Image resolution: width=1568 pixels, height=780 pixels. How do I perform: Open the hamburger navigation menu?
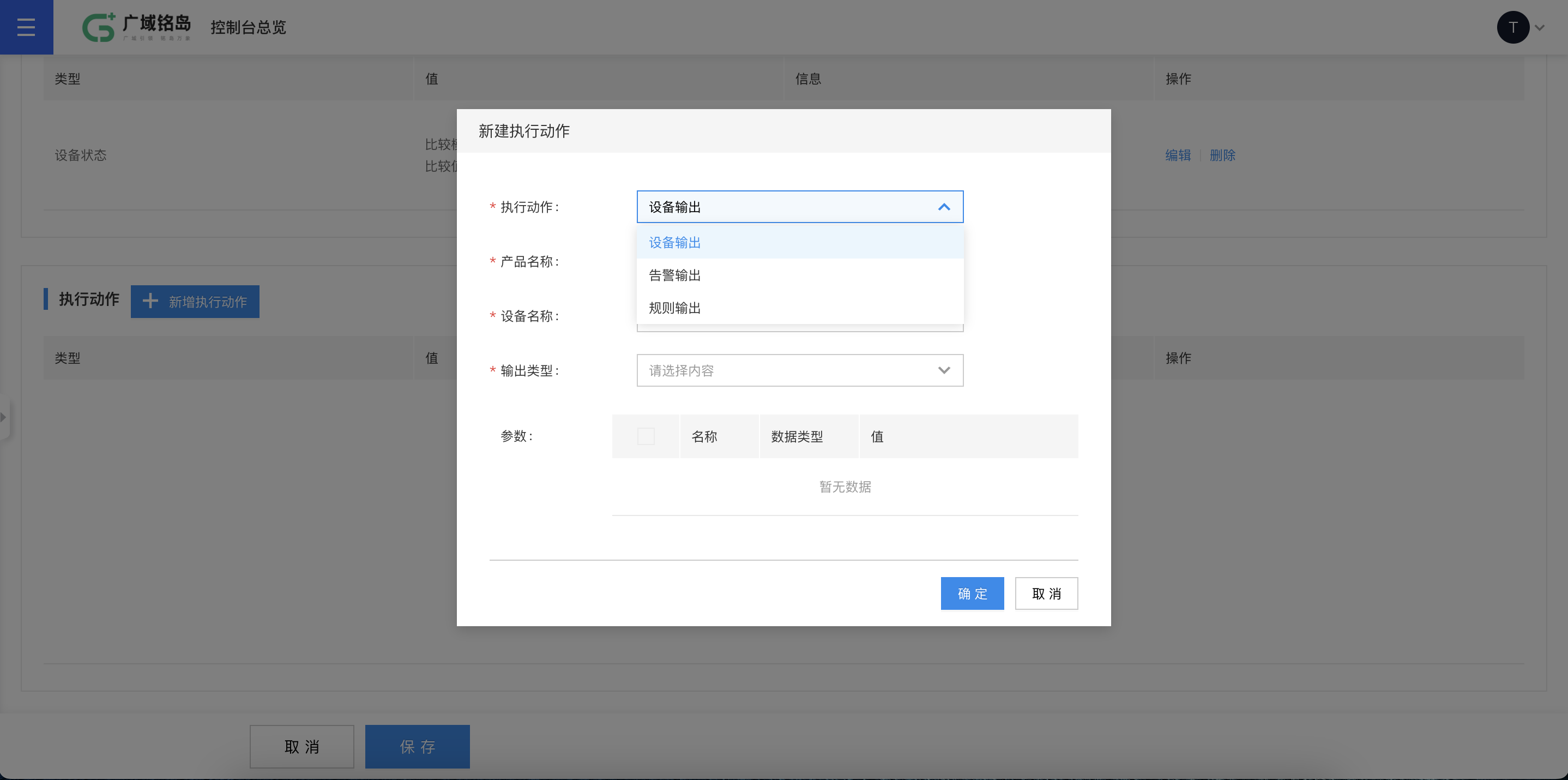[26, 27]
